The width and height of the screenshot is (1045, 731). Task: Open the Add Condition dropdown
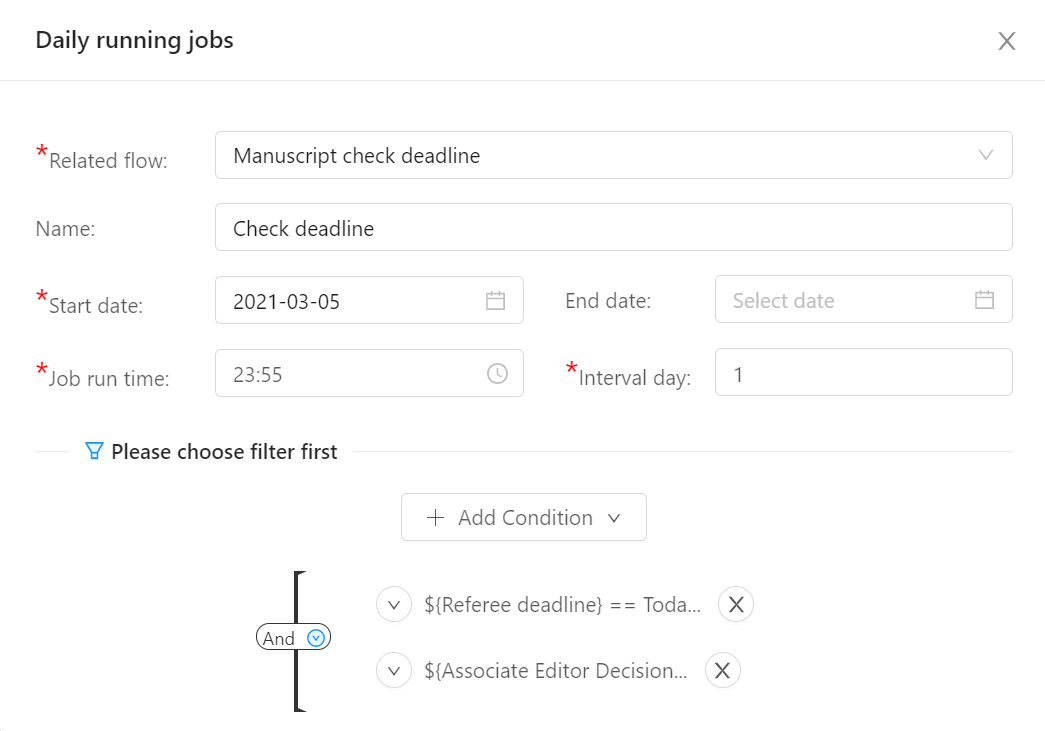tap(524, 517)
